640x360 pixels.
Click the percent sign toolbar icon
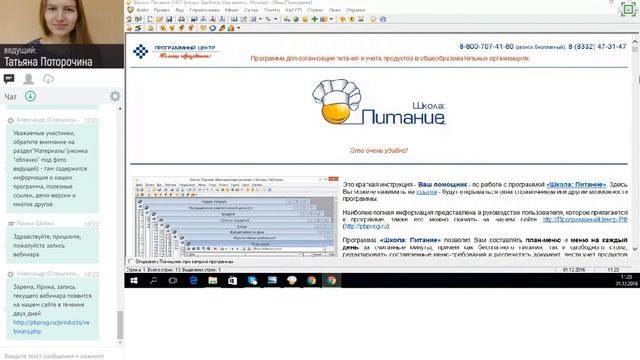[268, 19]
